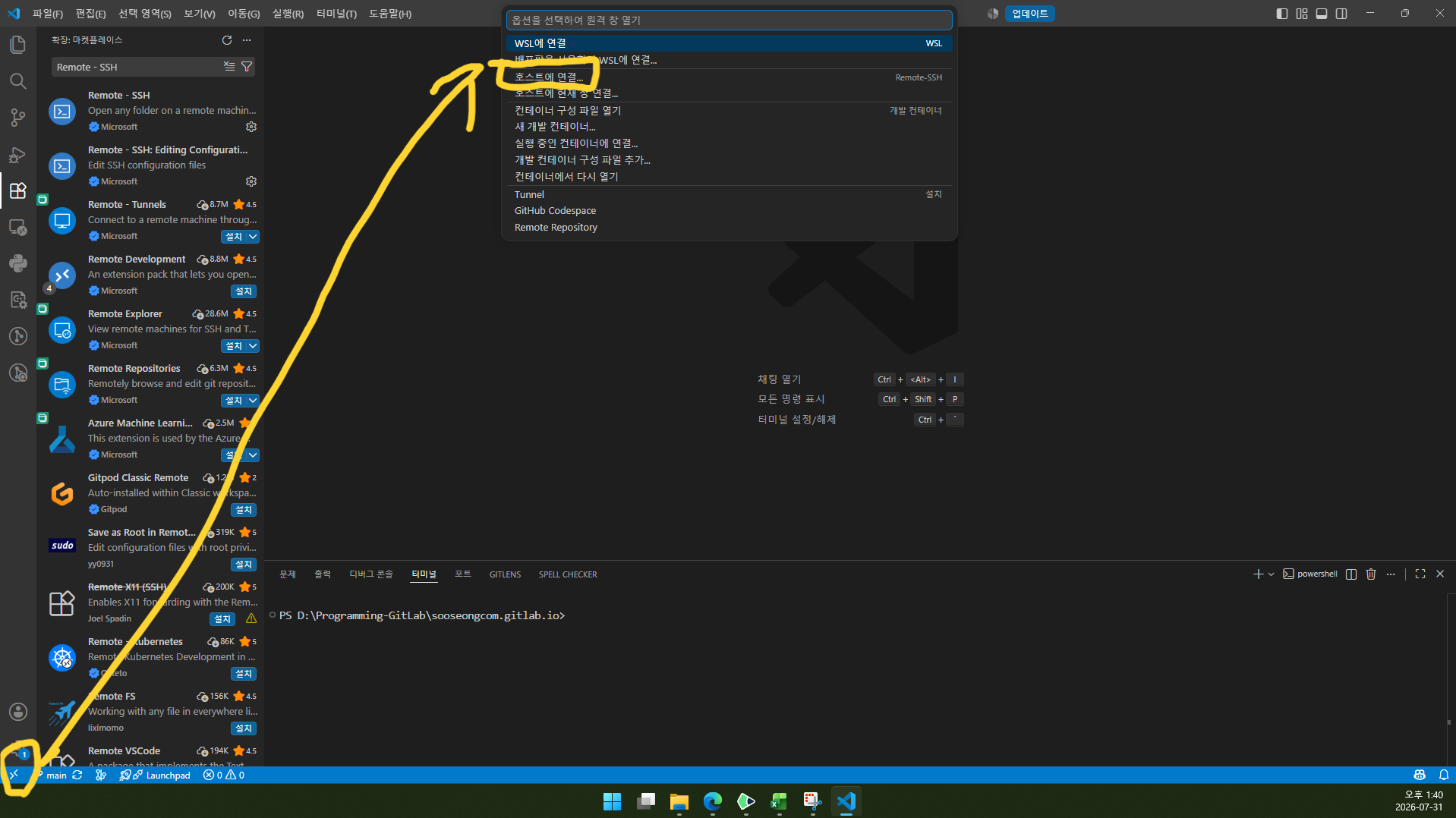Focus the remote window option input
Screen dimensions: 1456x818
coord(729,20)
